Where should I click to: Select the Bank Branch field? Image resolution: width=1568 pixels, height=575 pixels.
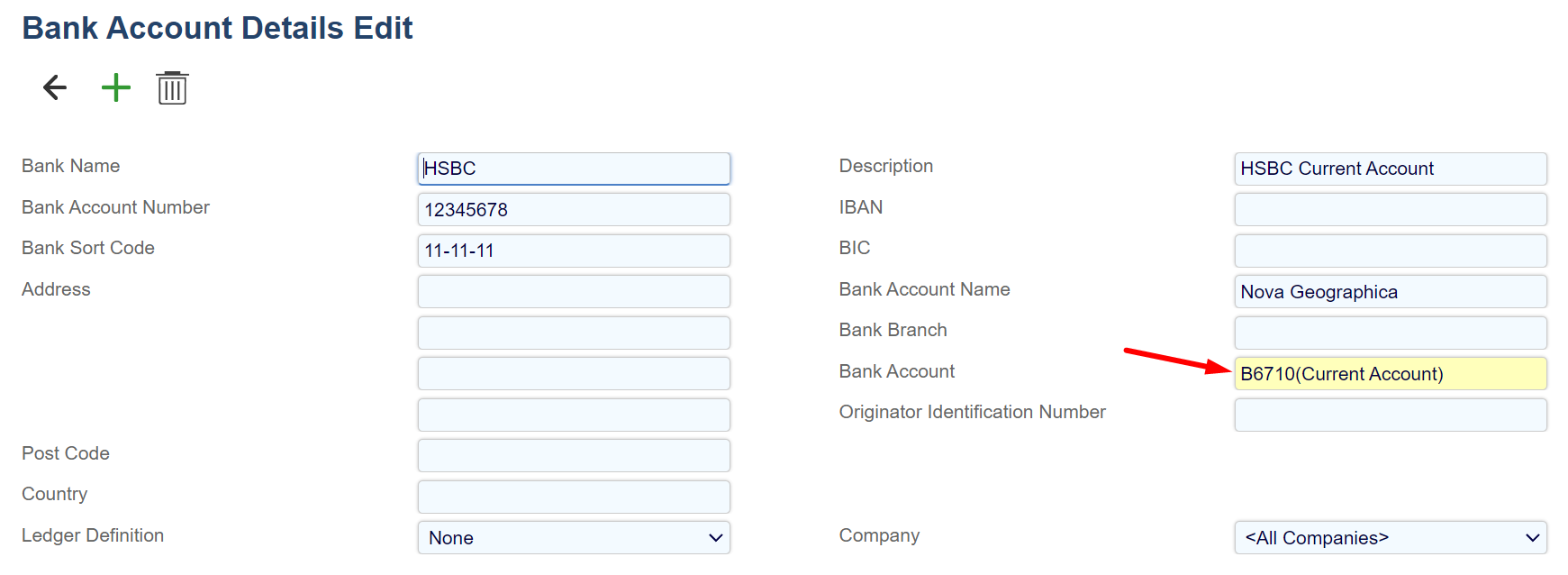[x=1390, y=333]
